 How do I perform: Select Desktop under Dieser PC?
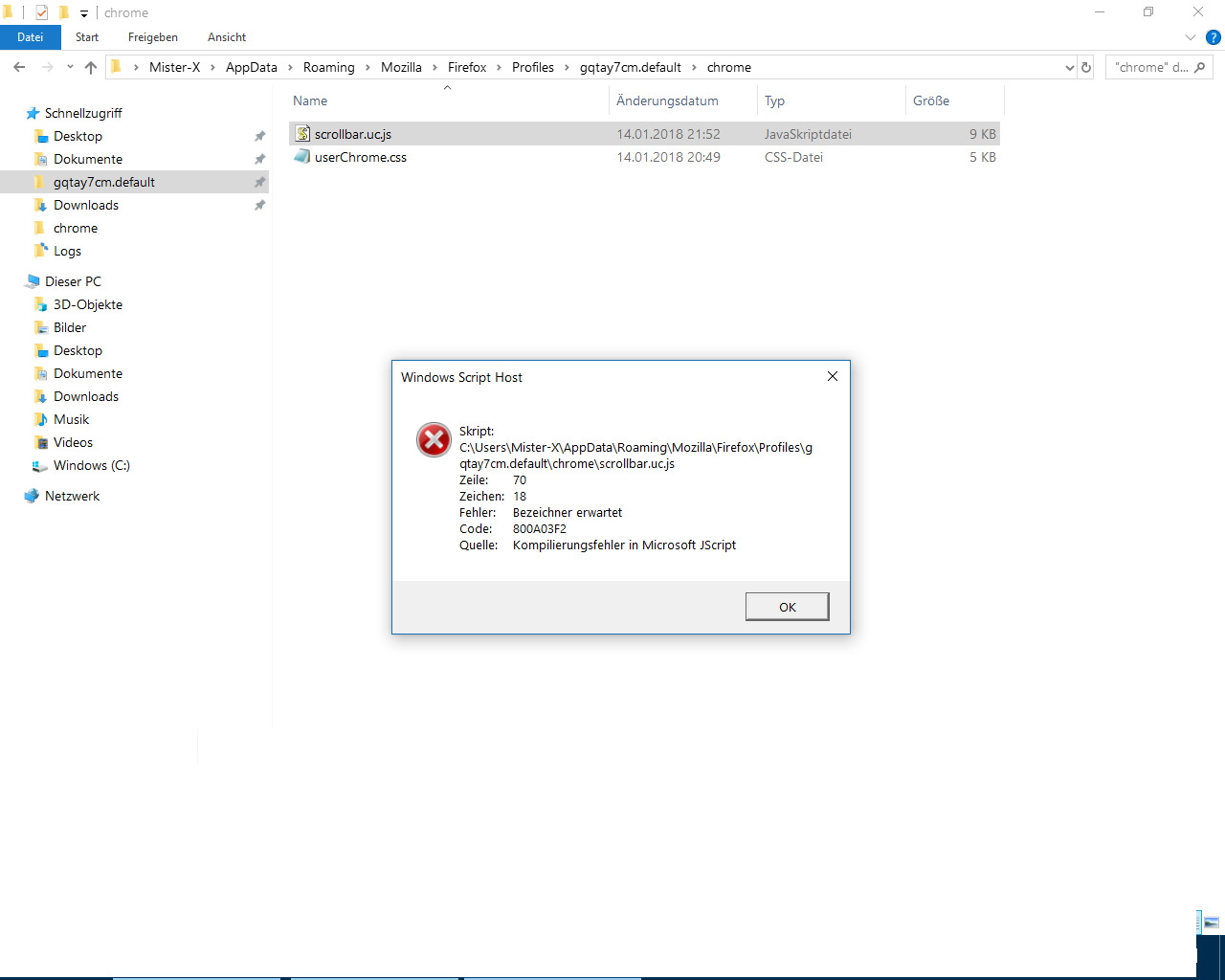pyautogui.click(x=78, y=350)
